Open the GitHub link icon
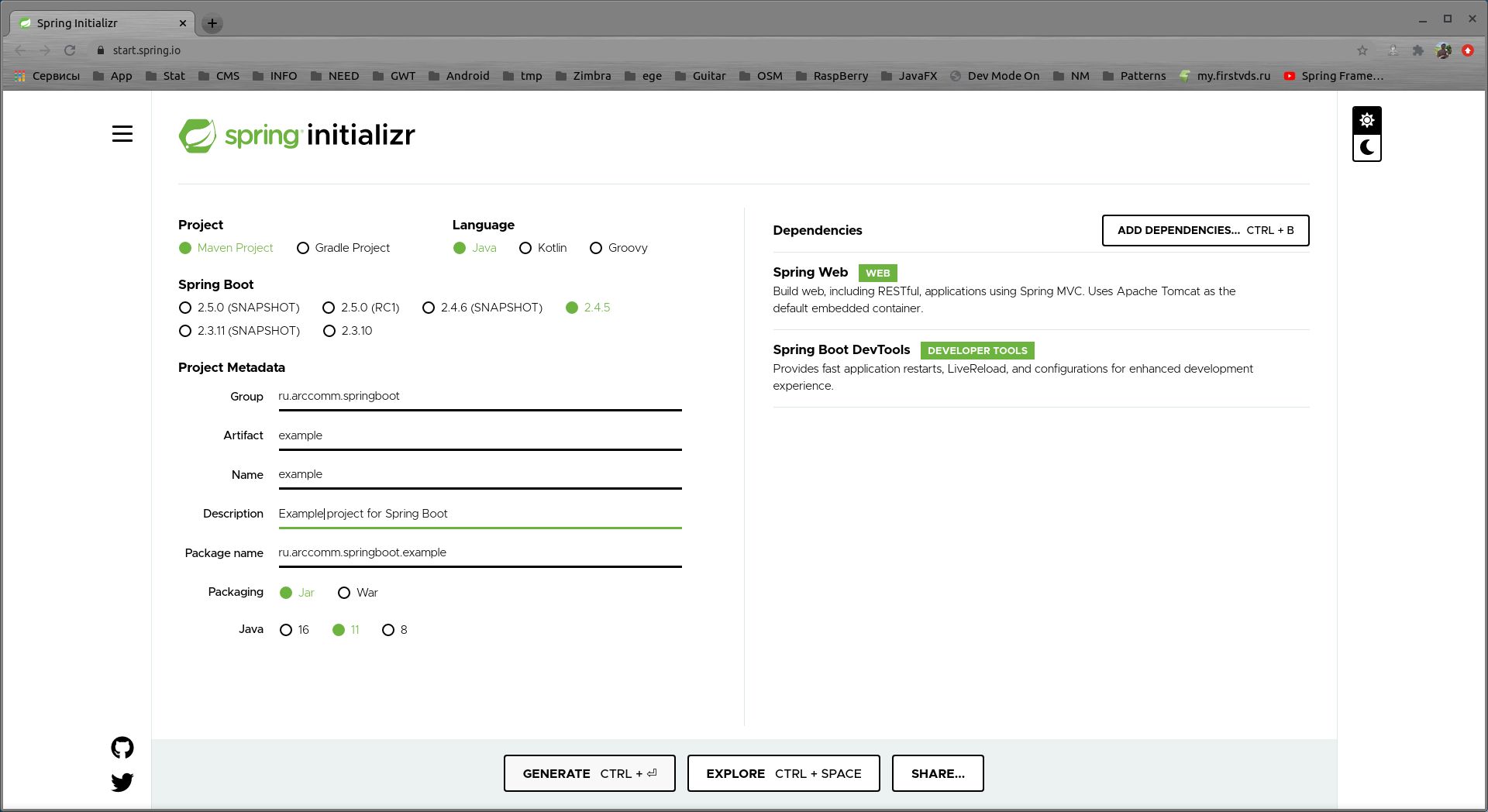Image resolution: width=1488 pixels, height=812 pixels. pyautogui.click(x=122, y=748)
